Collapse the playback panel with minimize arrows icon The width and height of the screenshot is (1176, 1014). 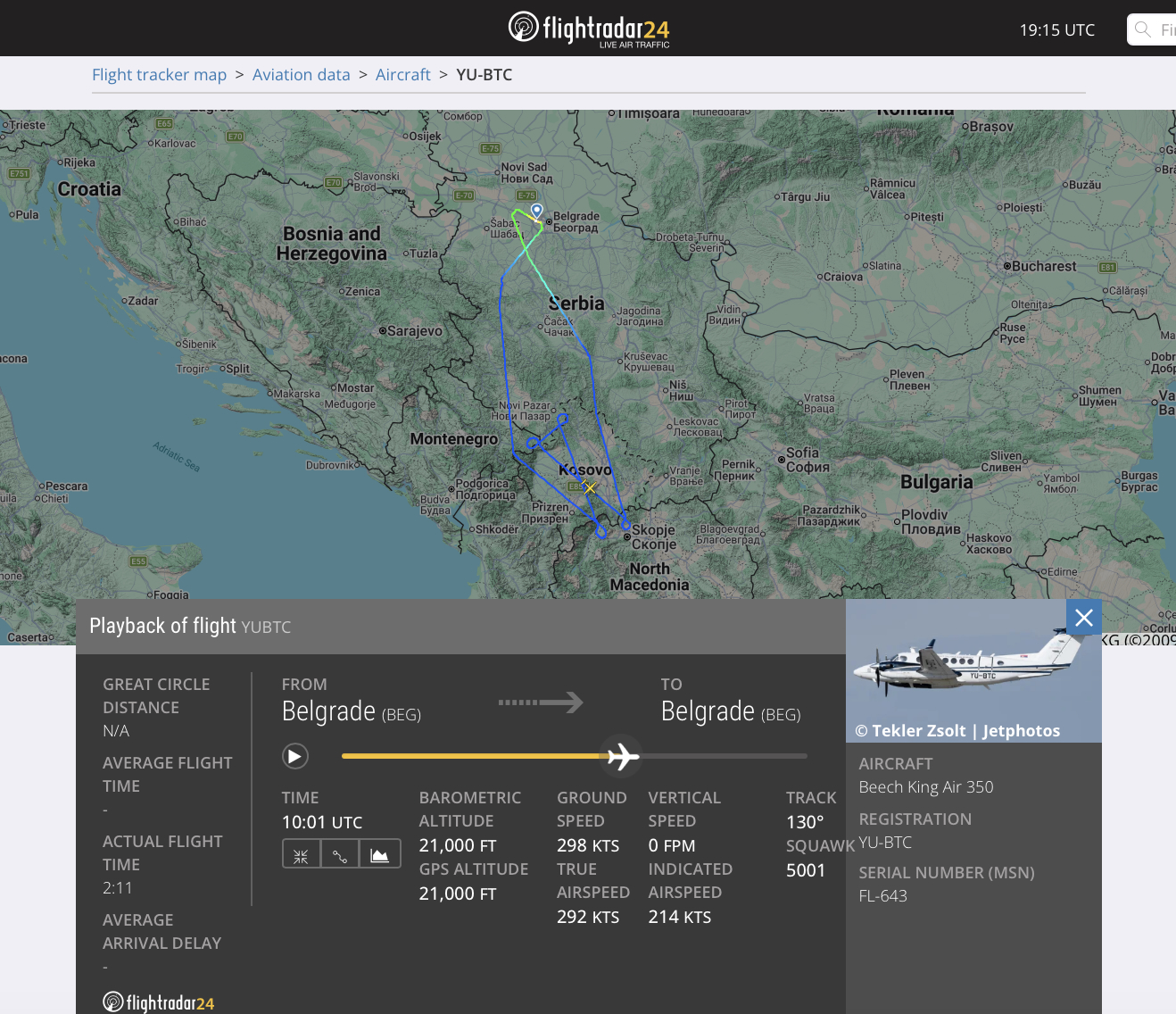tap(301, 853)
